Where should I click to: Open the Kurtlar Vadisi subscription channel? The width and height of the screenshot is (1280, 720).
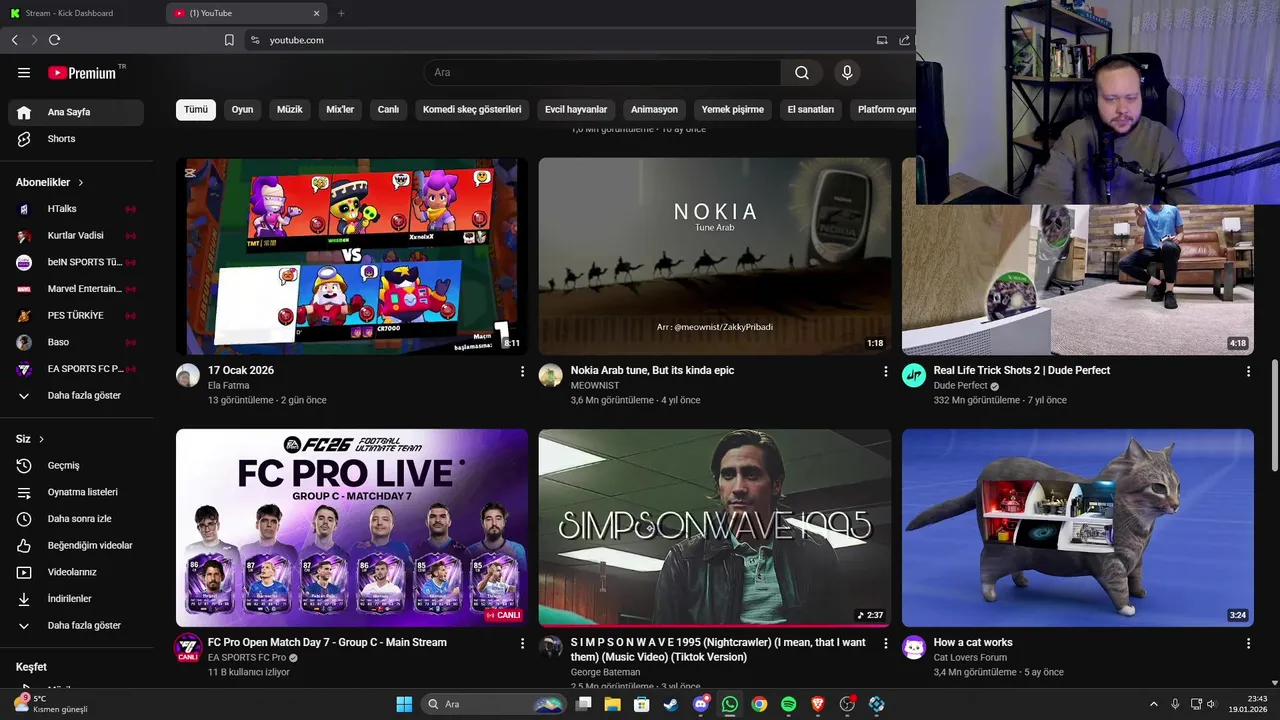76,236
